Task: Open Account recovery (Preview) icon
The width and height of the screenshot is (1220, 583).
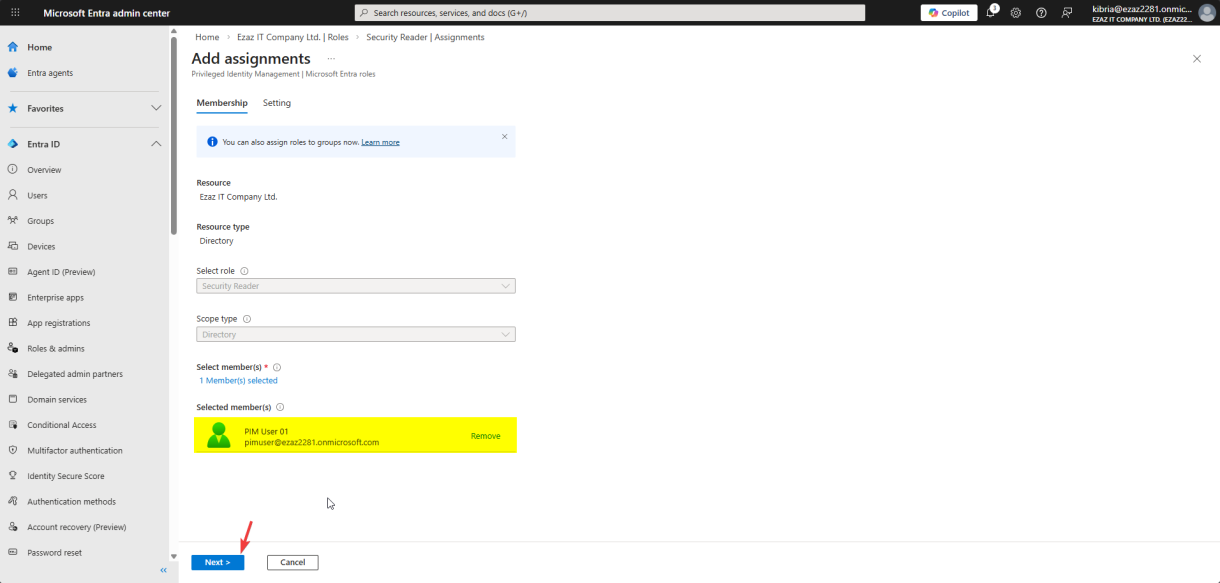Action: [x=13, y=527]
